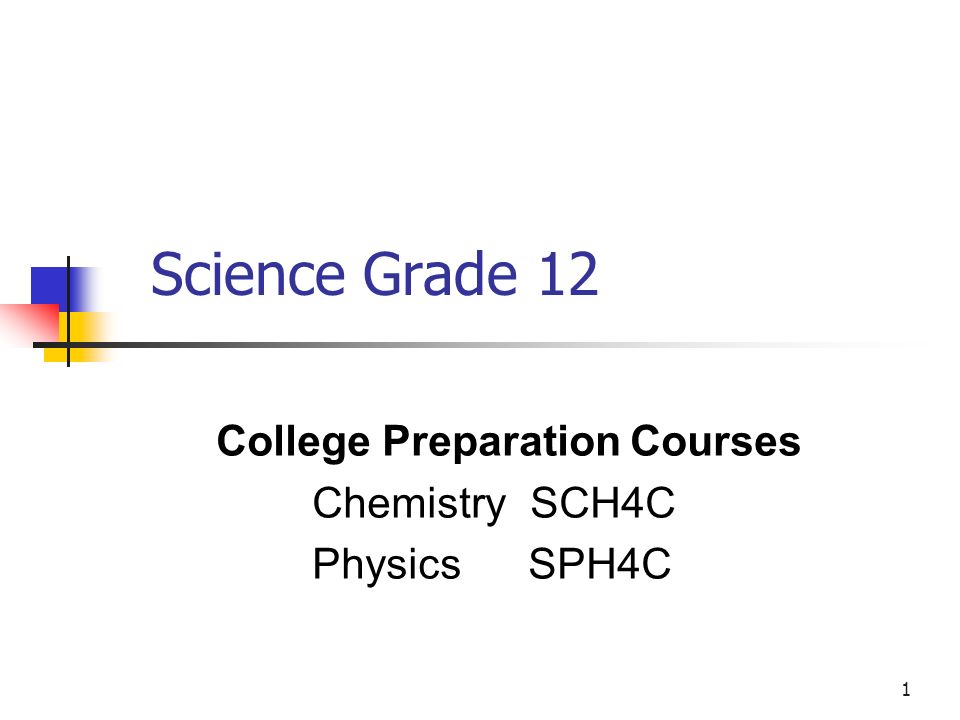Image resolution: width=960 pixels, height=720 pixels.
Task: Select the course code SPH4C
Action: [600, 564]
